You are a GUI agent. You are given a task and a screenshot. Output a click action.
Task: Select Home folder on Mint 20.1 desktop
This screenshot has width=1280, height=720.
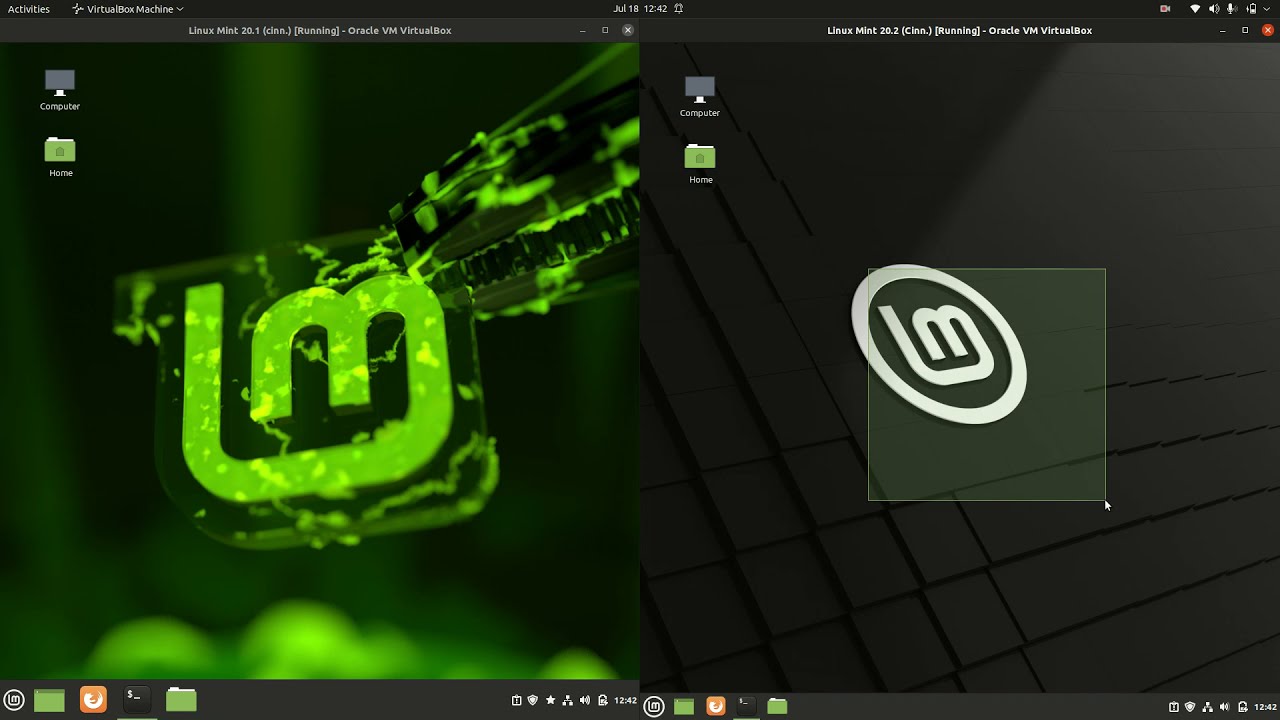tap(60, 157)
